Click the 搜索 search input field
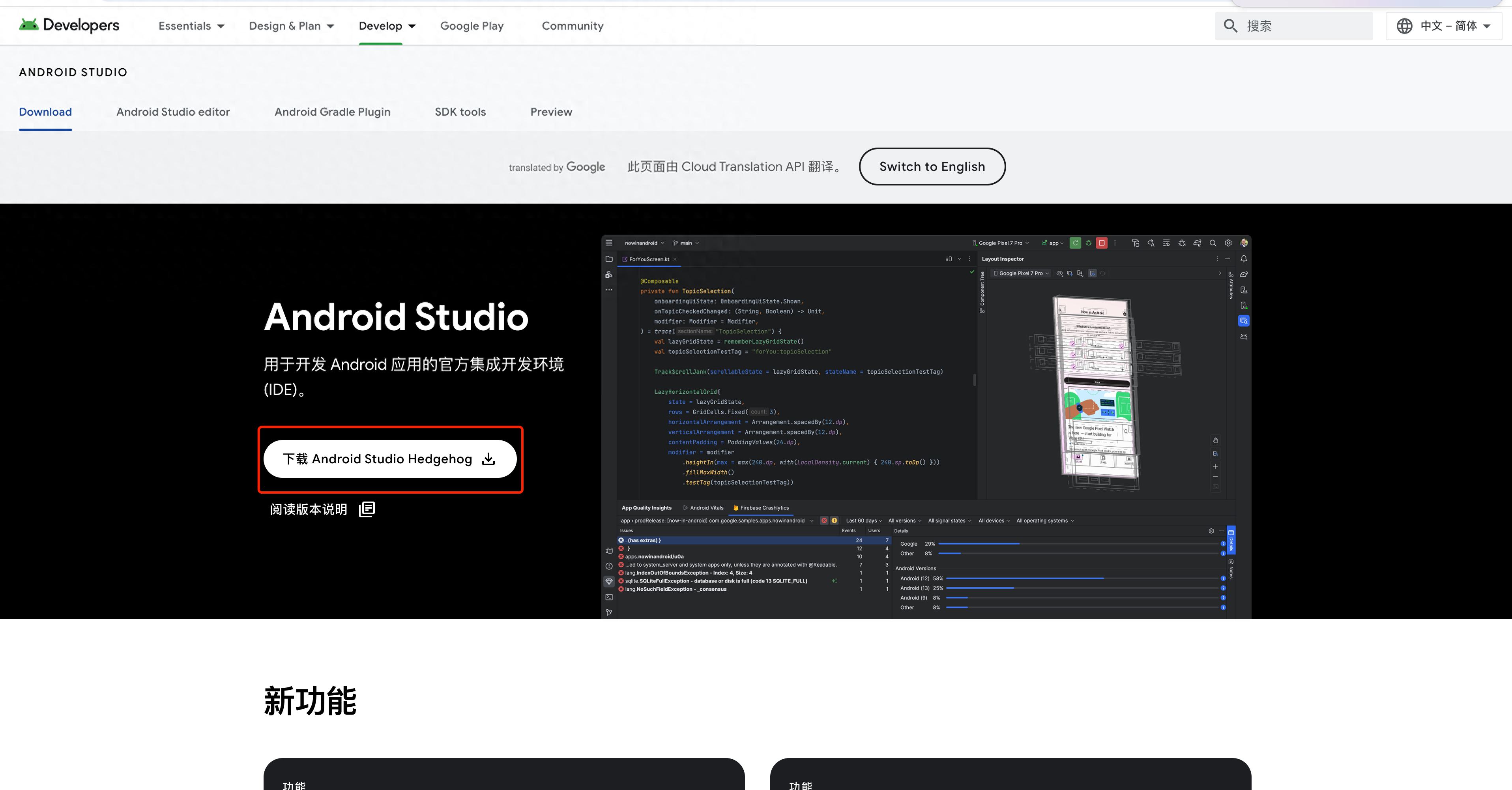The image size is (1512, 790). tap(1294, 26)
